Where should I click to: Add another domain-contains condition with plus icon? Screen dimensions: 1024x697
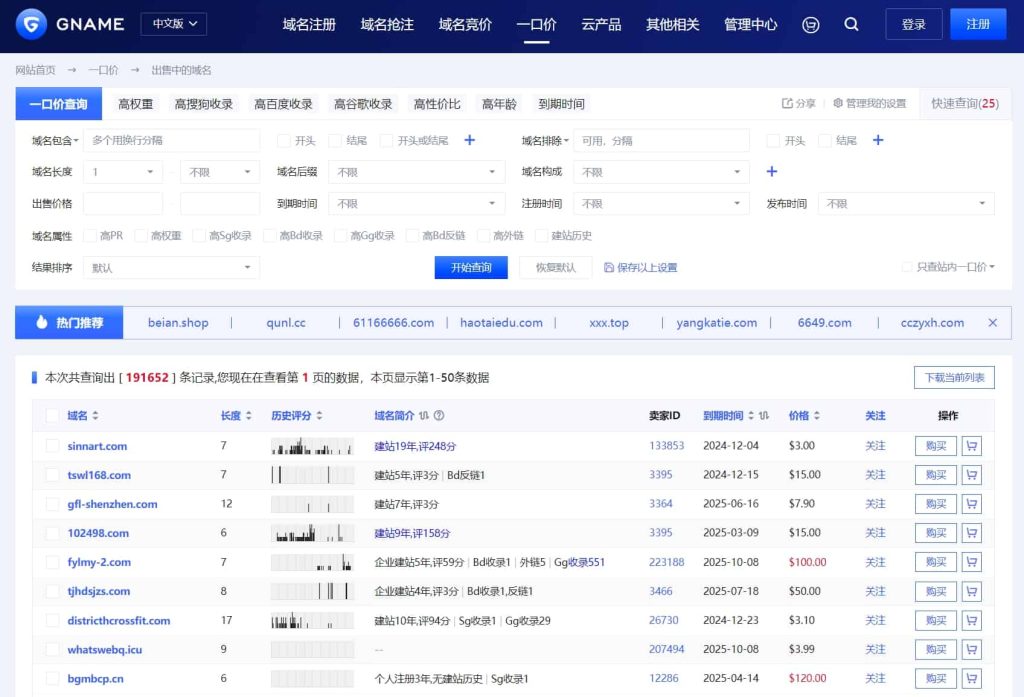point(469,140)
